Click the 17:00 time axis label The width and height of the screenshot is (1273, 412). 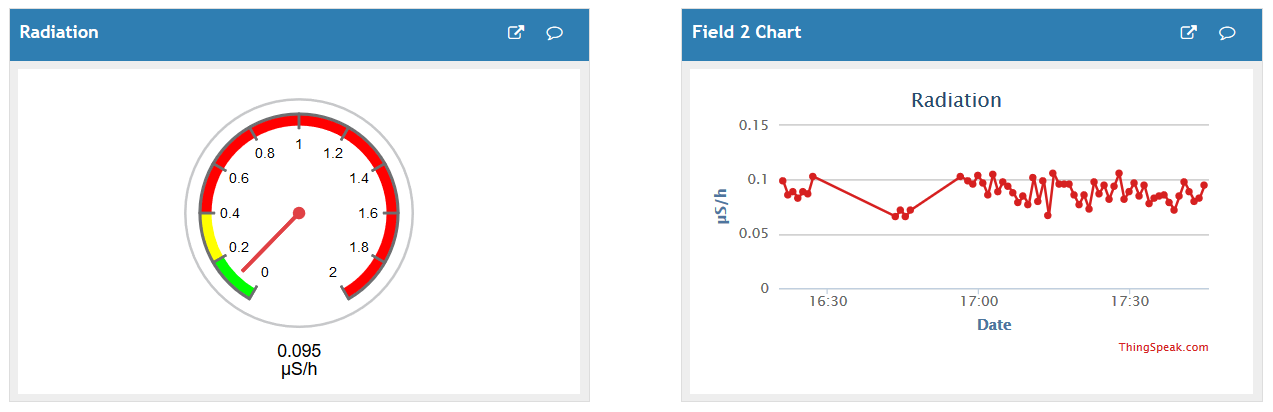tap(979, 301)
